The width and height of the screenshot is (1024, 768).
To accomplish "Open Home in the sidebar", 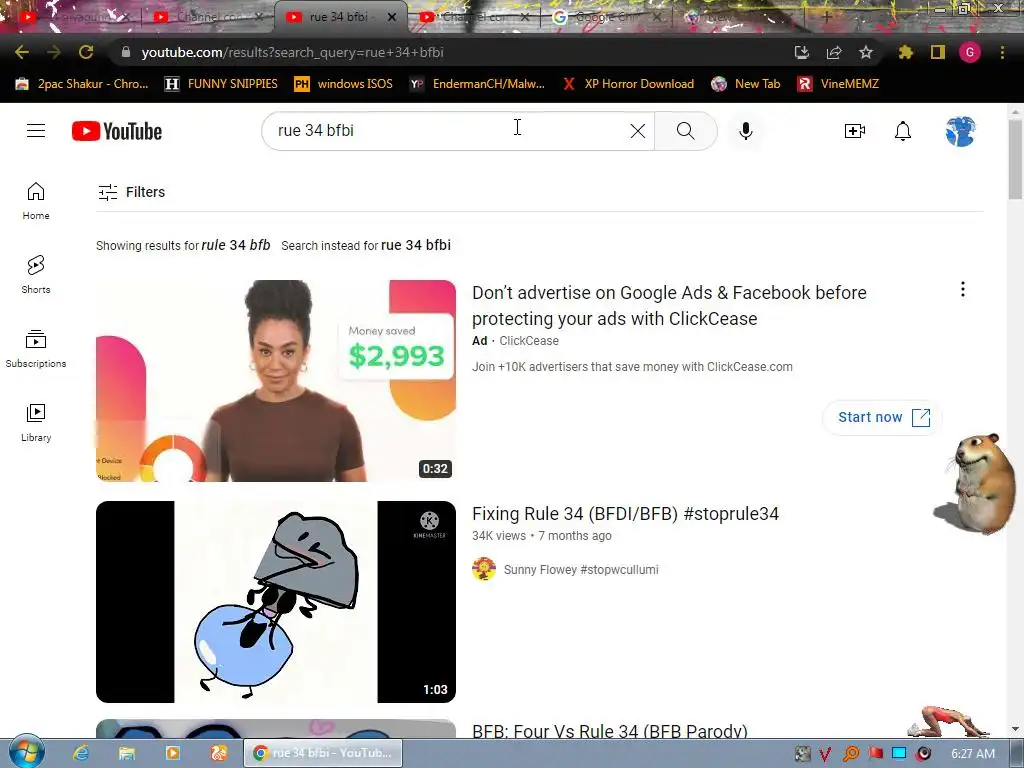I will tap(36, 201).
